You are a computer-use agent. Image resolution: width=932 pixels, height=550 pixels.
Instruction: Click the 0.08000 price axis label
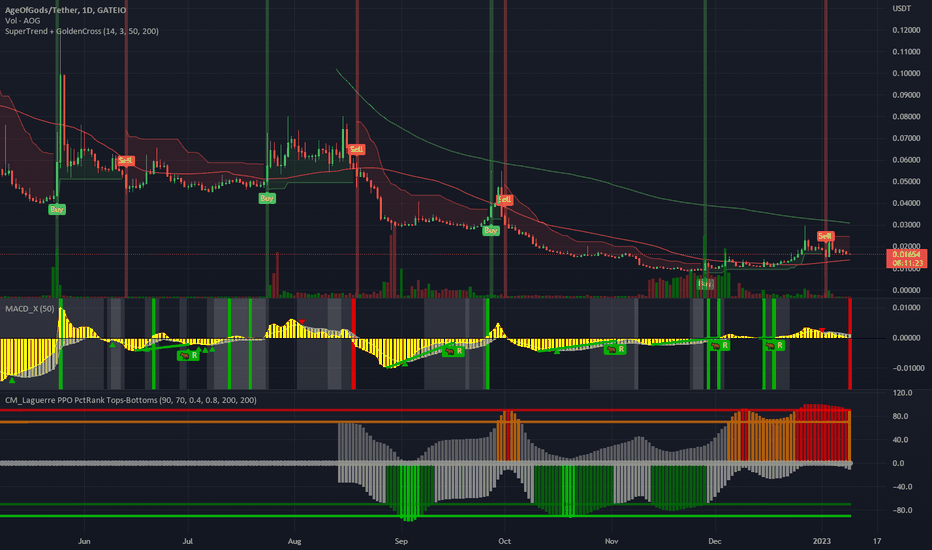pos(906,117)
